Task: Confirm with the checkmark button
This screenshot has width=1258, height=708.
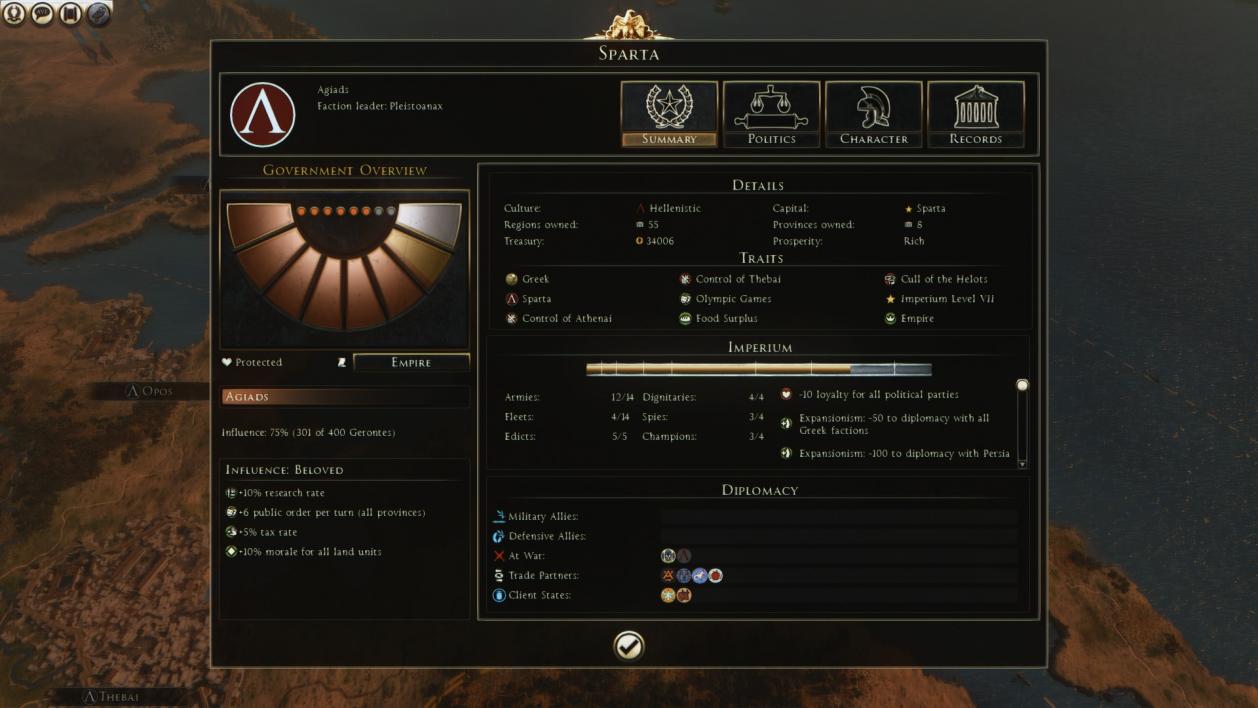Action: point(628,646)
